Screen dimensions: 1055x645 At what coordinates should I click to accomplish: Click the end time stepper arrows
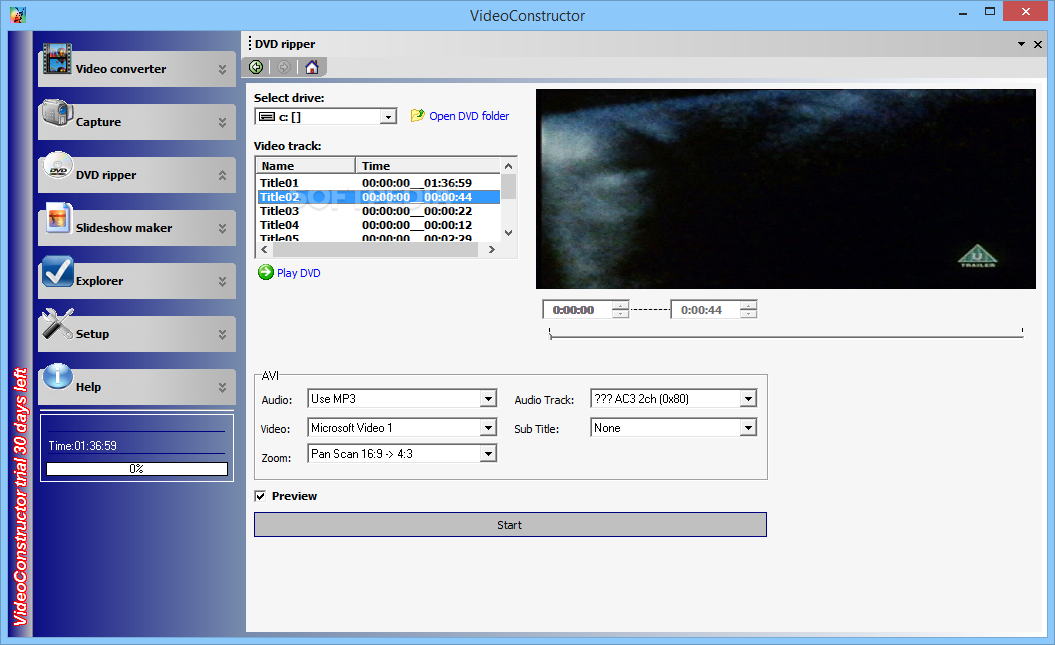click(748, 310)
